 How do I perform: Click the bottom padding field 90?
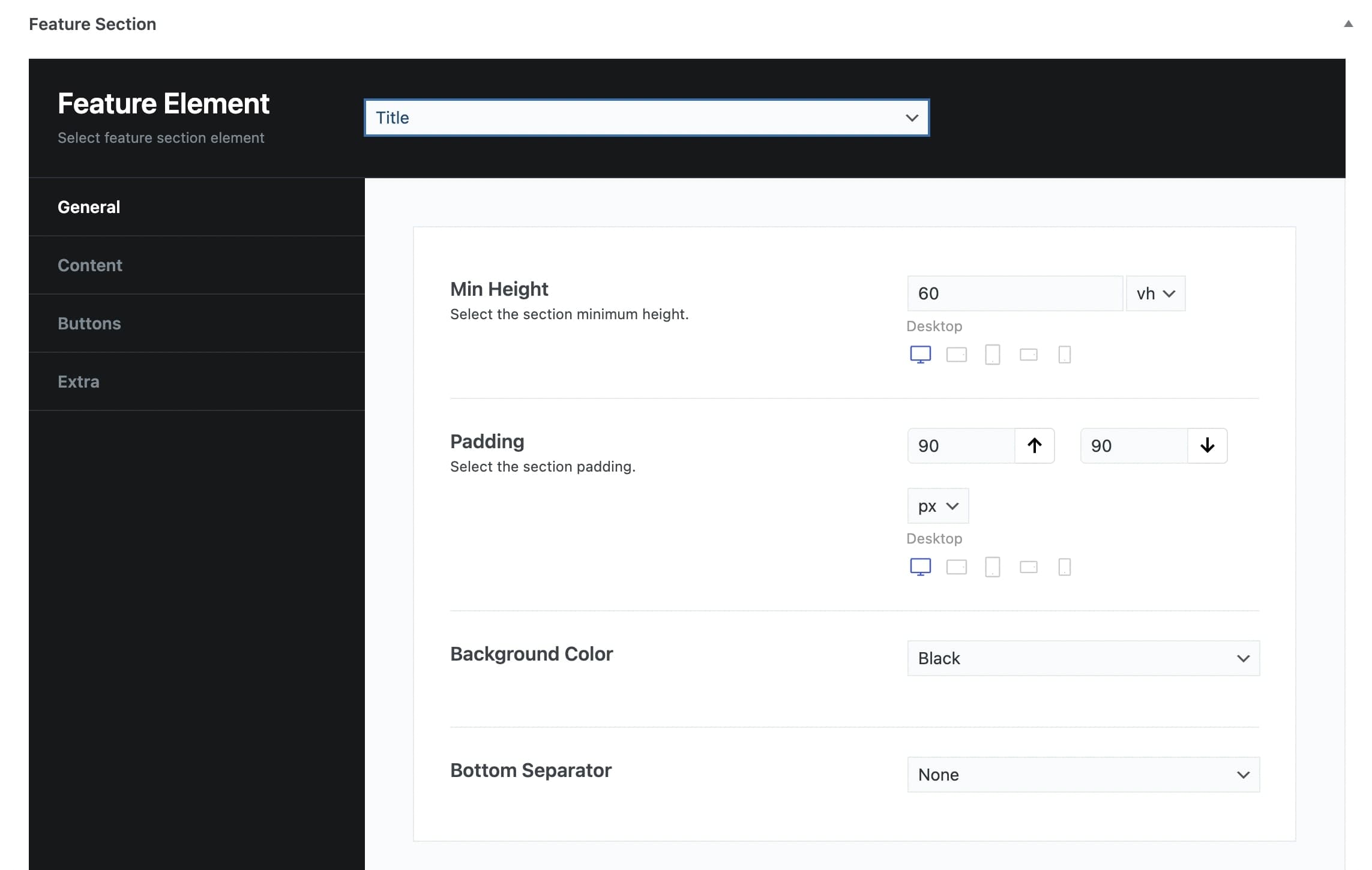(1134, 446)
